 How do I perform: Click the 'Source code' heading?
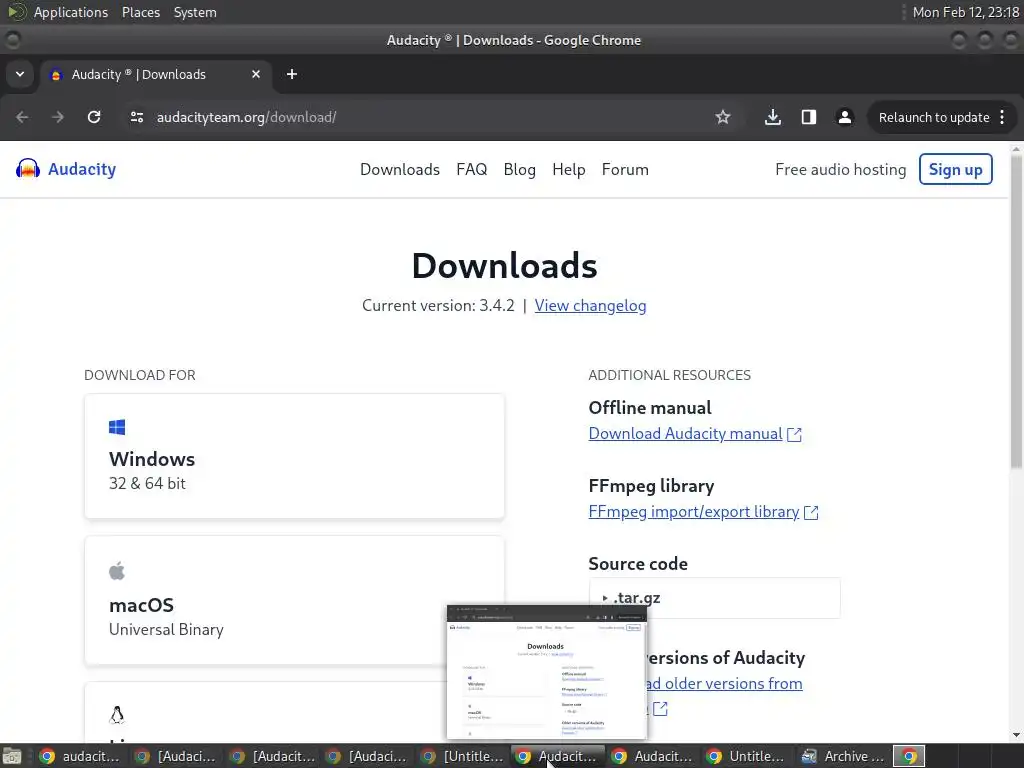(638, 564)
